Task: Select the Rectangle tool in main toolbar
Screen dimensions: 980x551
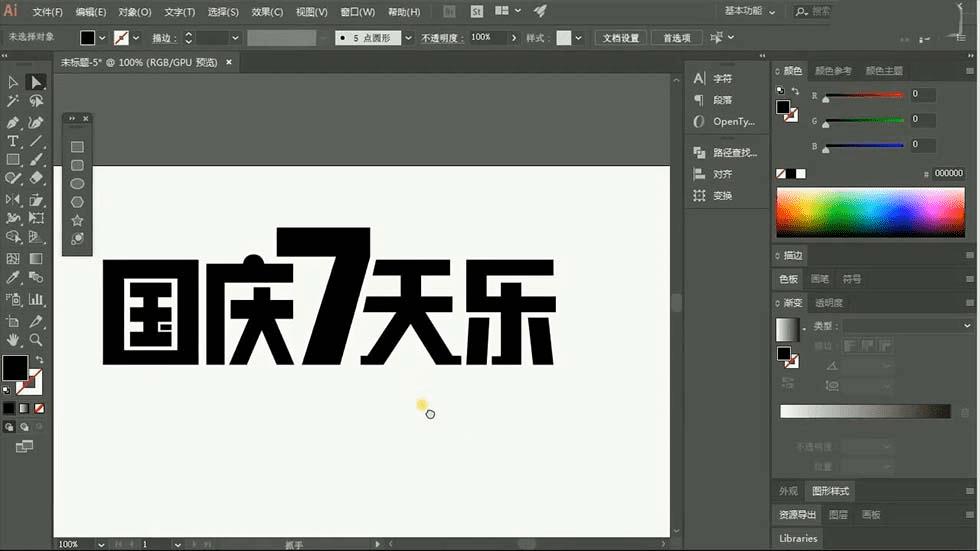Action: click(12, 160)
